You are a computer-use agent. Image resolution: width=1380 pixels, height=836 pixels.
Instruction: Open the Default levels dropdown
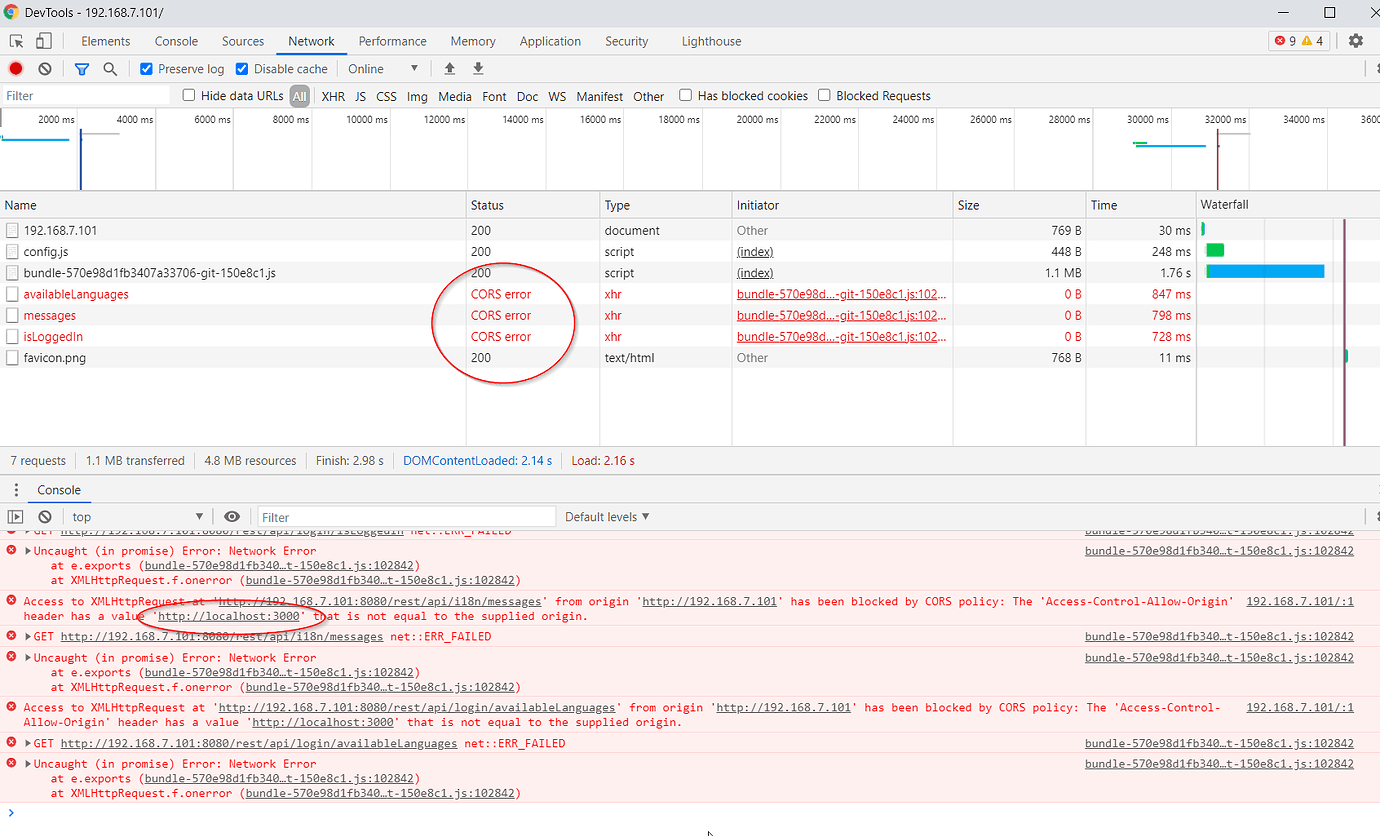coord(605,516)
